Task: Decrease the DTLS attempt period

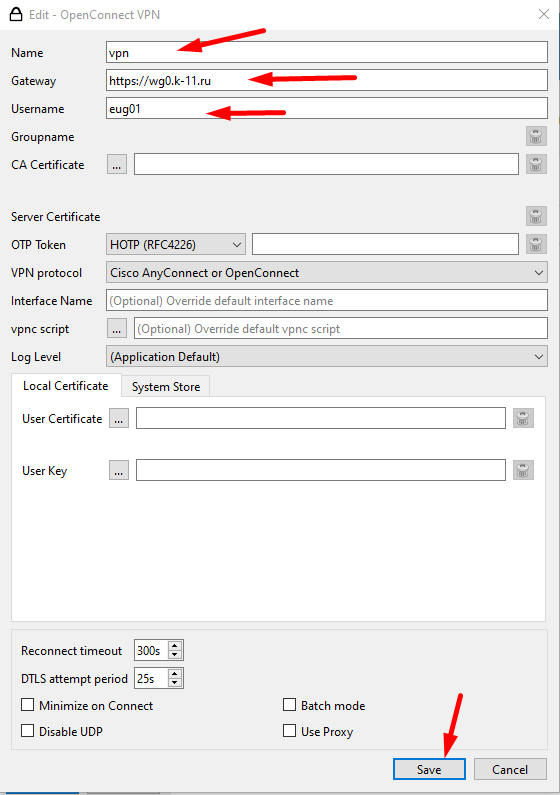Action: (175, 682)
